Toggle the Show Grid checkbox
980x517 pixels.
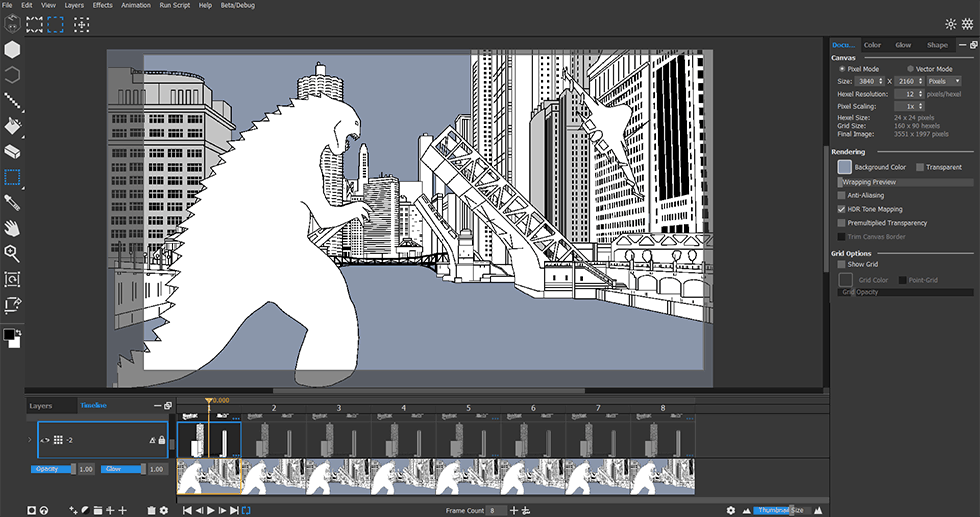click(841, 264)
